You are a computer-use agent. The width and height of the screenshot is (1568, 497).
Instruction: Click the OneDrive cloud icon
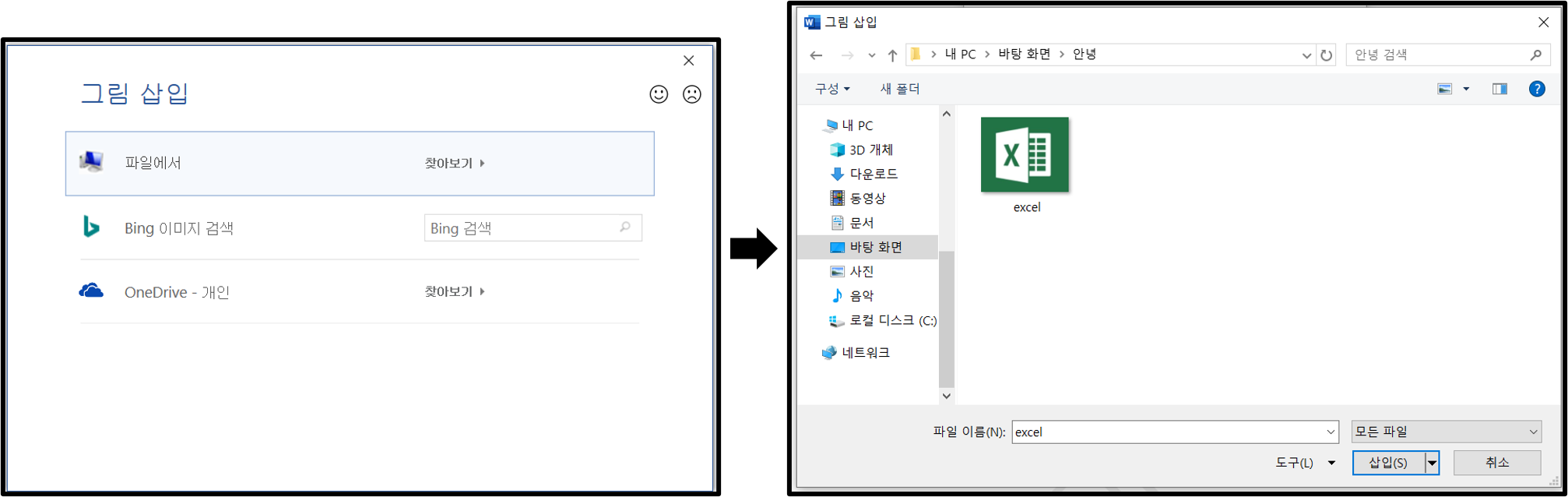tap(91, 291)
